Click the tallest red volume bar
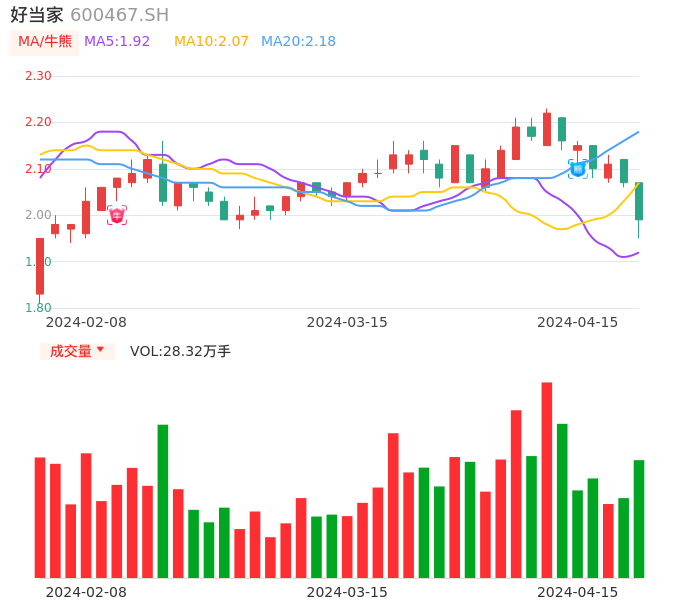 click(547, 480)
